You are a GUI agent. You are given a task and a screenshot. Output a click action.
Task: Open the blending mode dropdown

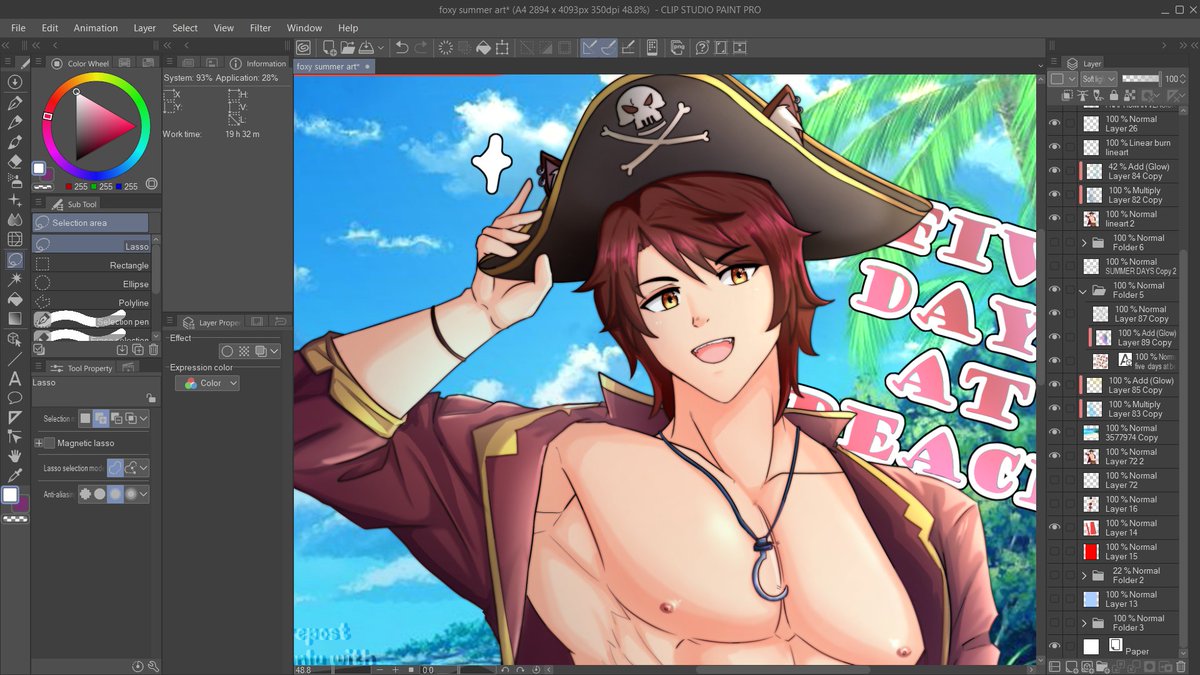coord(1097,79)
